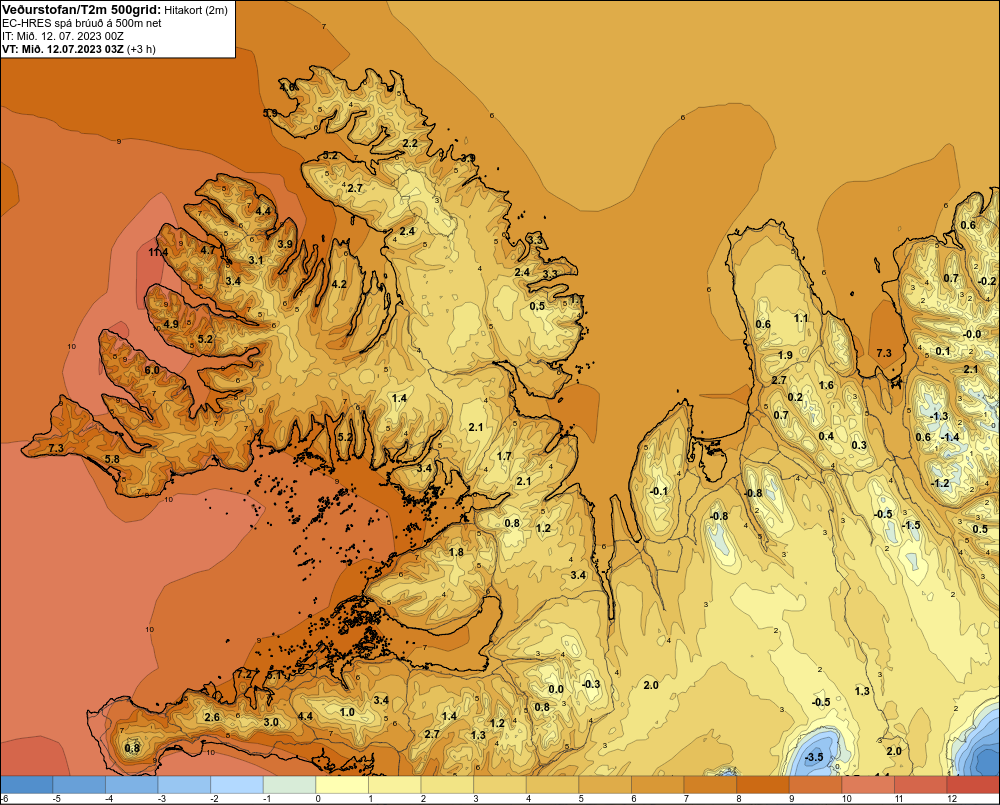This screenshot has width=1000, height=805.
Task: Click the -1.3 temperature label
Action: [x=939, y=416]
